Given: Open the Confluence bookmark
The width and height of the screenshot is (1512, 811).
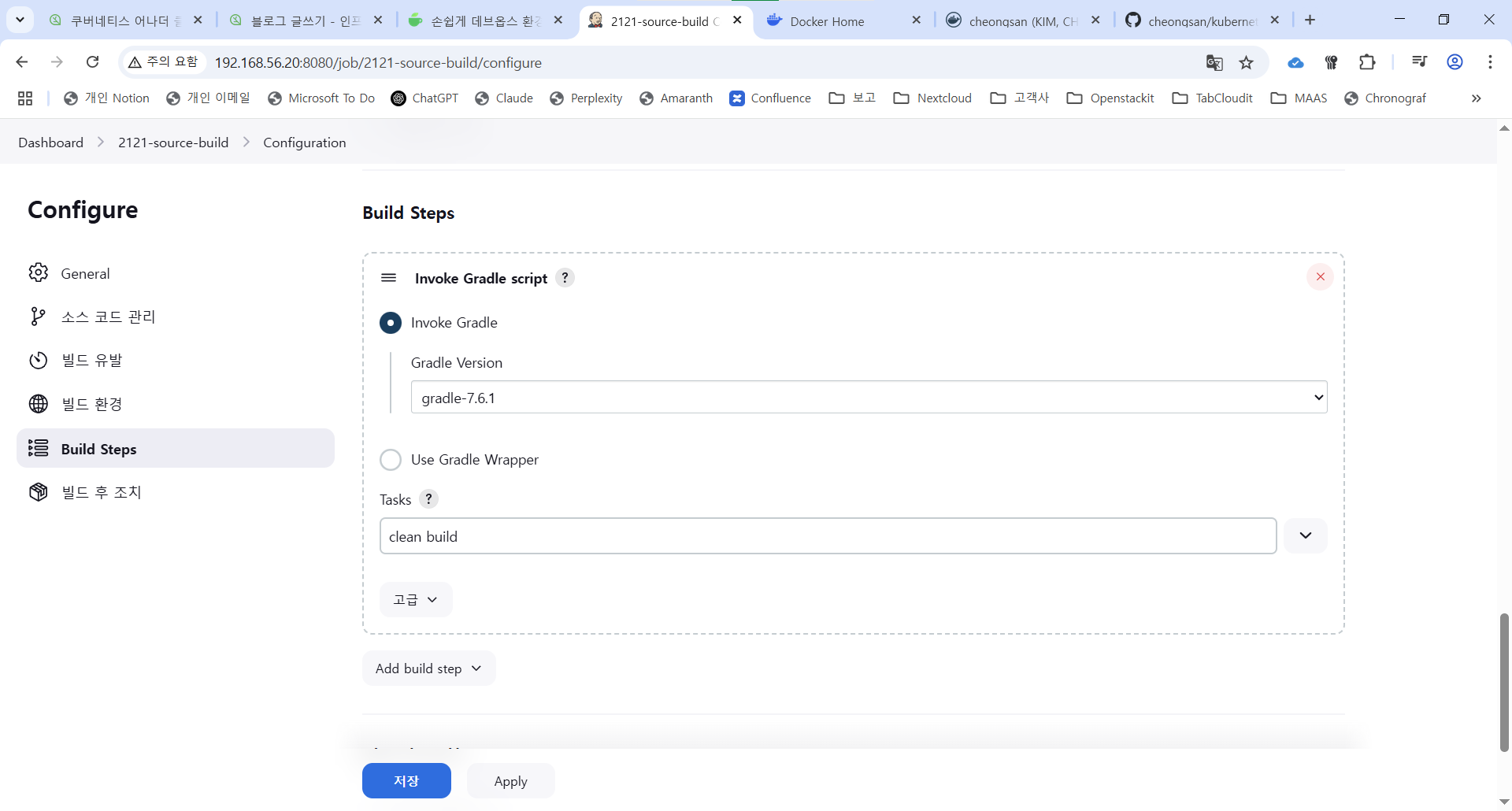Looking at the screenshot, I should pos(770,98).
